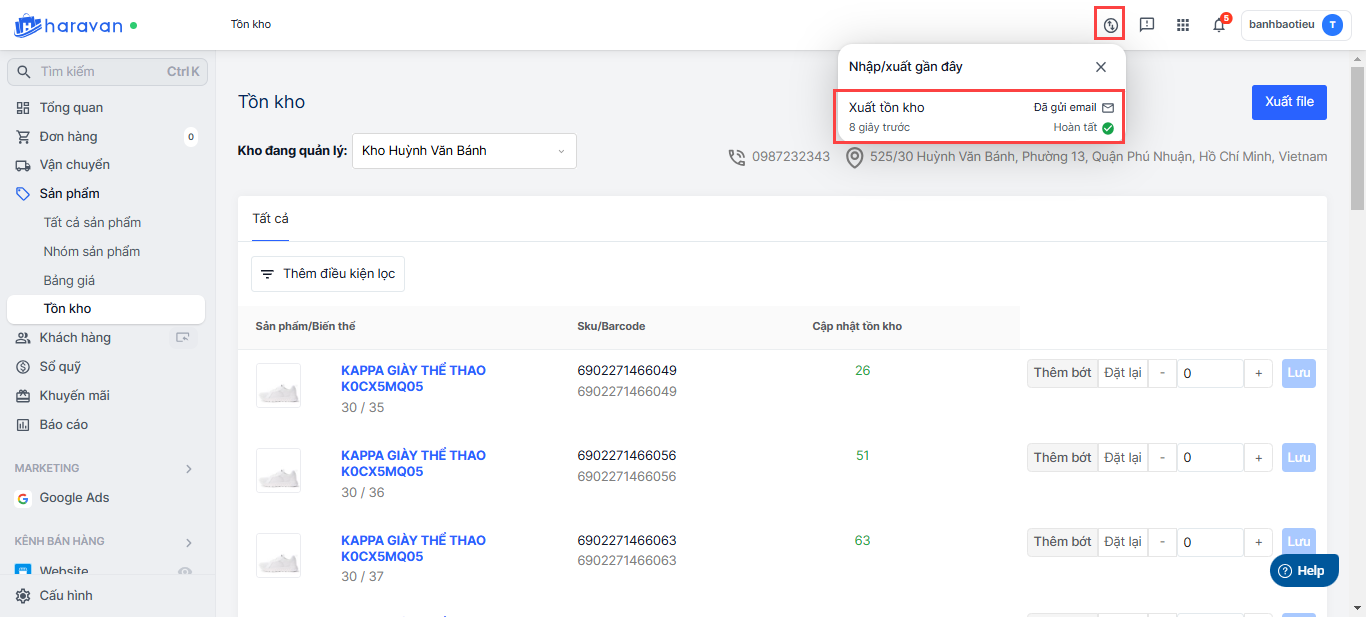Open the Kho Huỳnh Văn Bánh warehouse dropdown

click(464, 151)
